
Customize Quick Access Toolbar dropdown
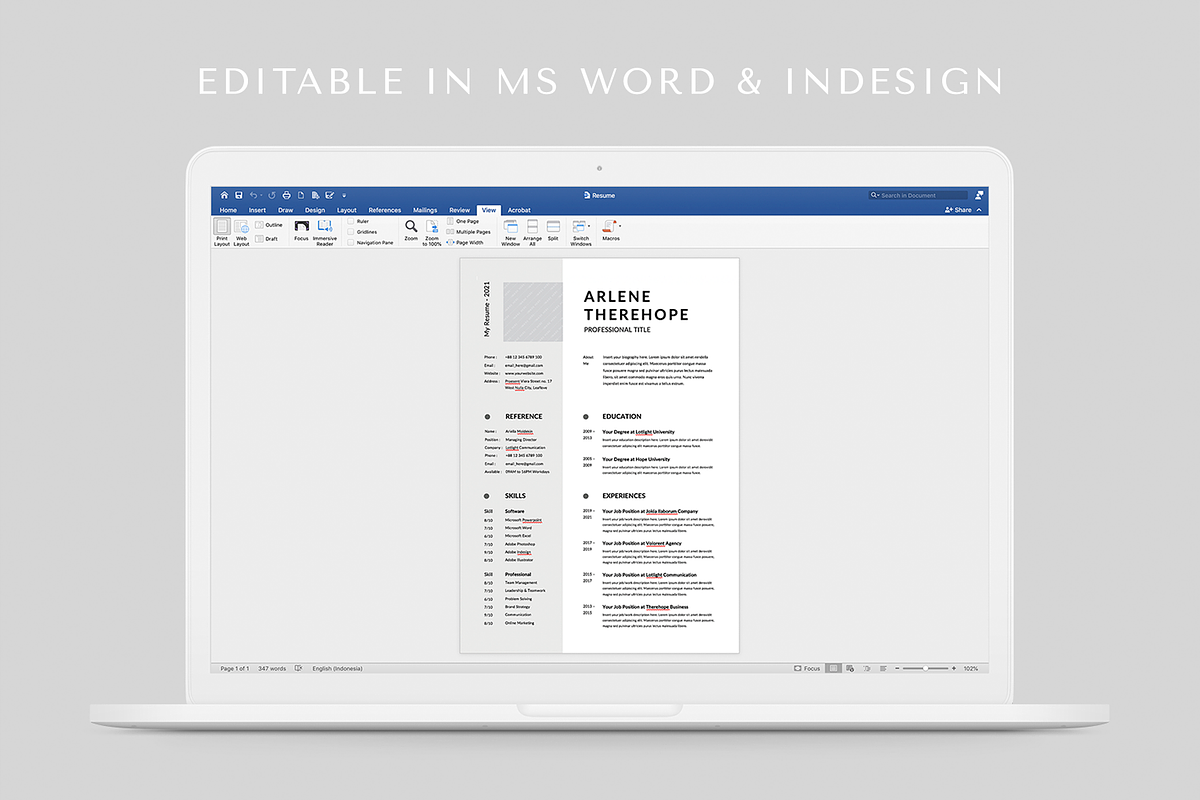[344, 195]
